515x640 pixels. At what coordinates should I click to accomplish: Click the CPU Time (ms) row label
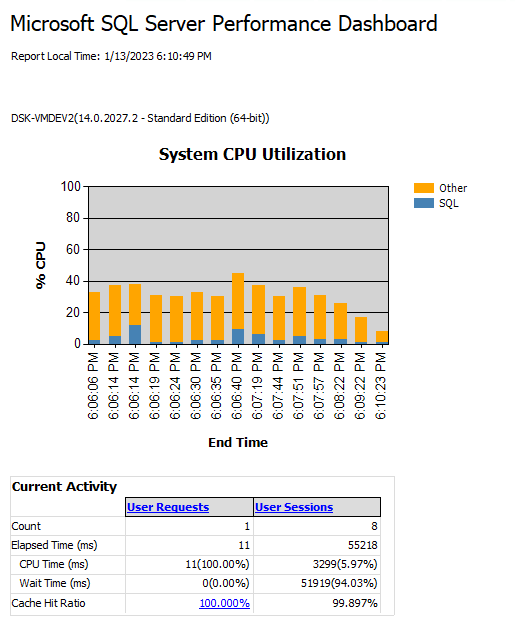coord(54,564)
